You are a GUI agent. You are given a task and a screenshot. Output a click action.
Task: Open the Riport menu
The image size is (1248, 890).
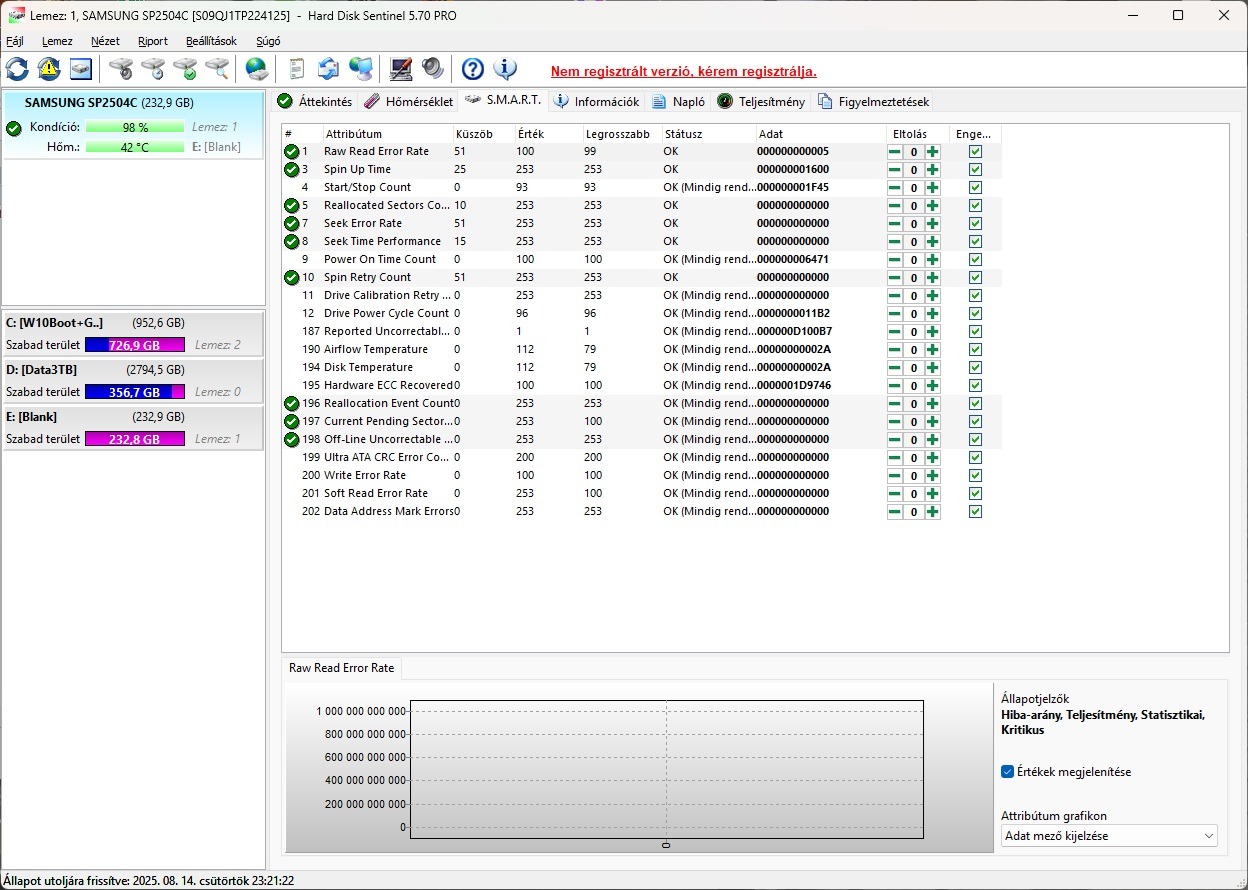[152, 41]
